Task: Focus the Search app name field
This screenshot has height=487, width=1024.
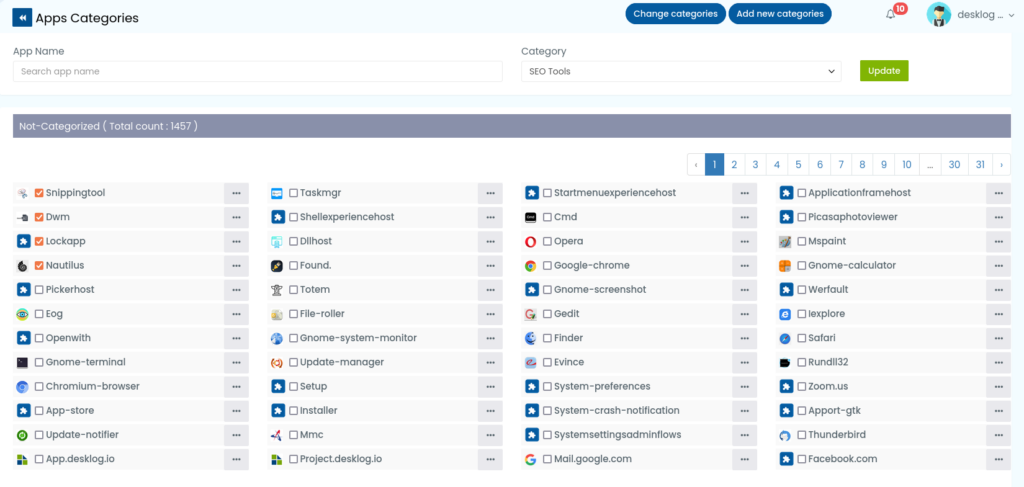Action: pyautogui.click(x=258, y=71)
